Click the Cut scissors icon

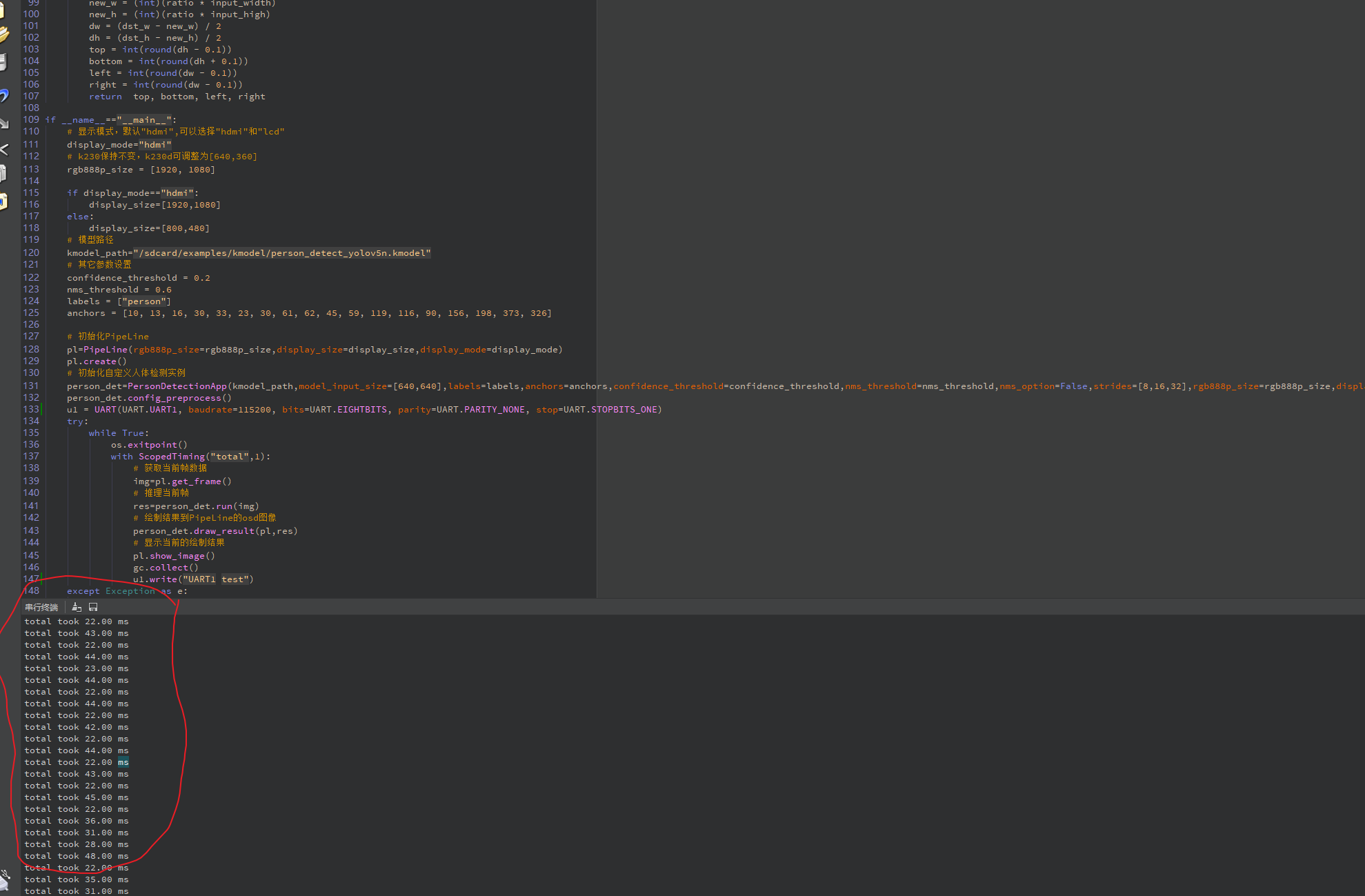[3, 149]
